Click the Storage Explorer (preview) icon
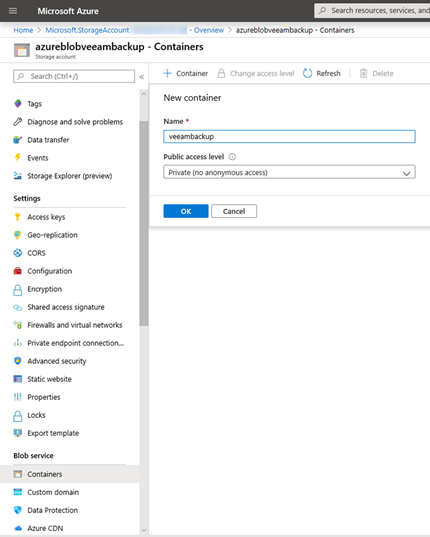 click(x=17, y=176)
